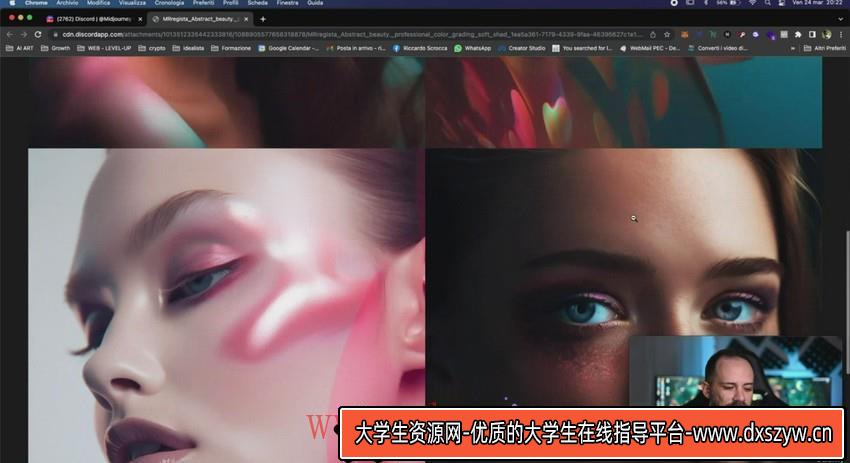Open the 'You searched for' bookmark

pyautogui.click(x=582, y=48)
